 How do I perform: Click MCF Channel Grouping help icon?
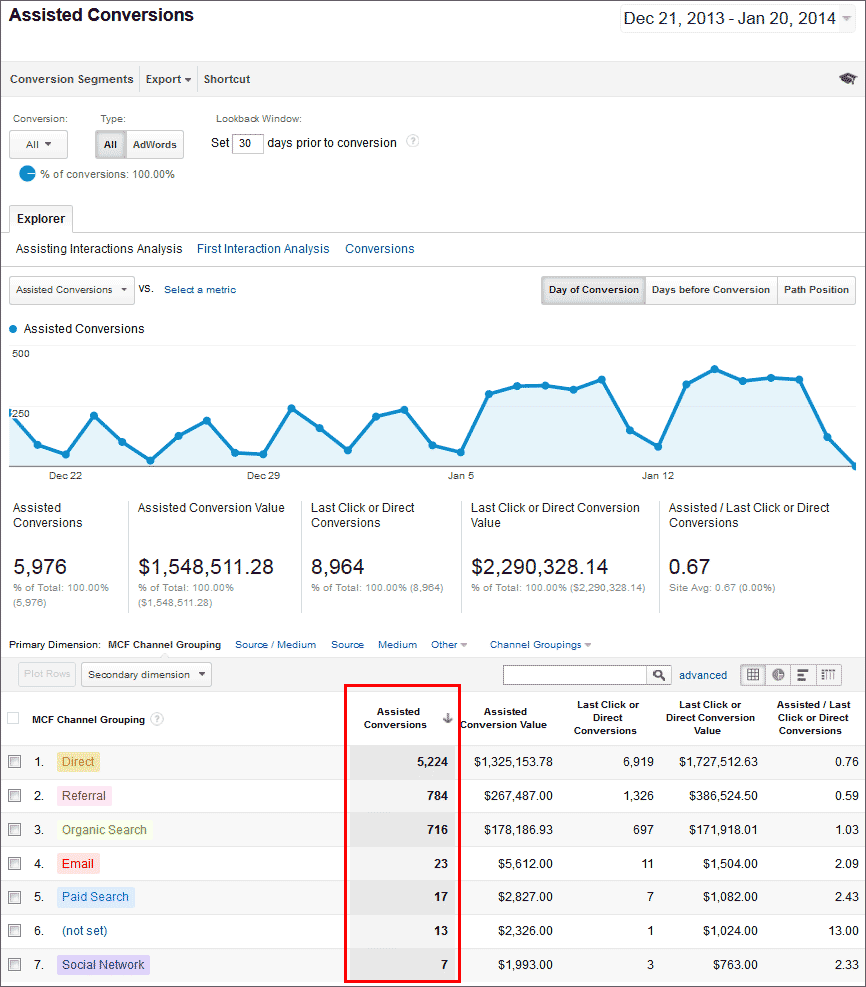point(157,719)
